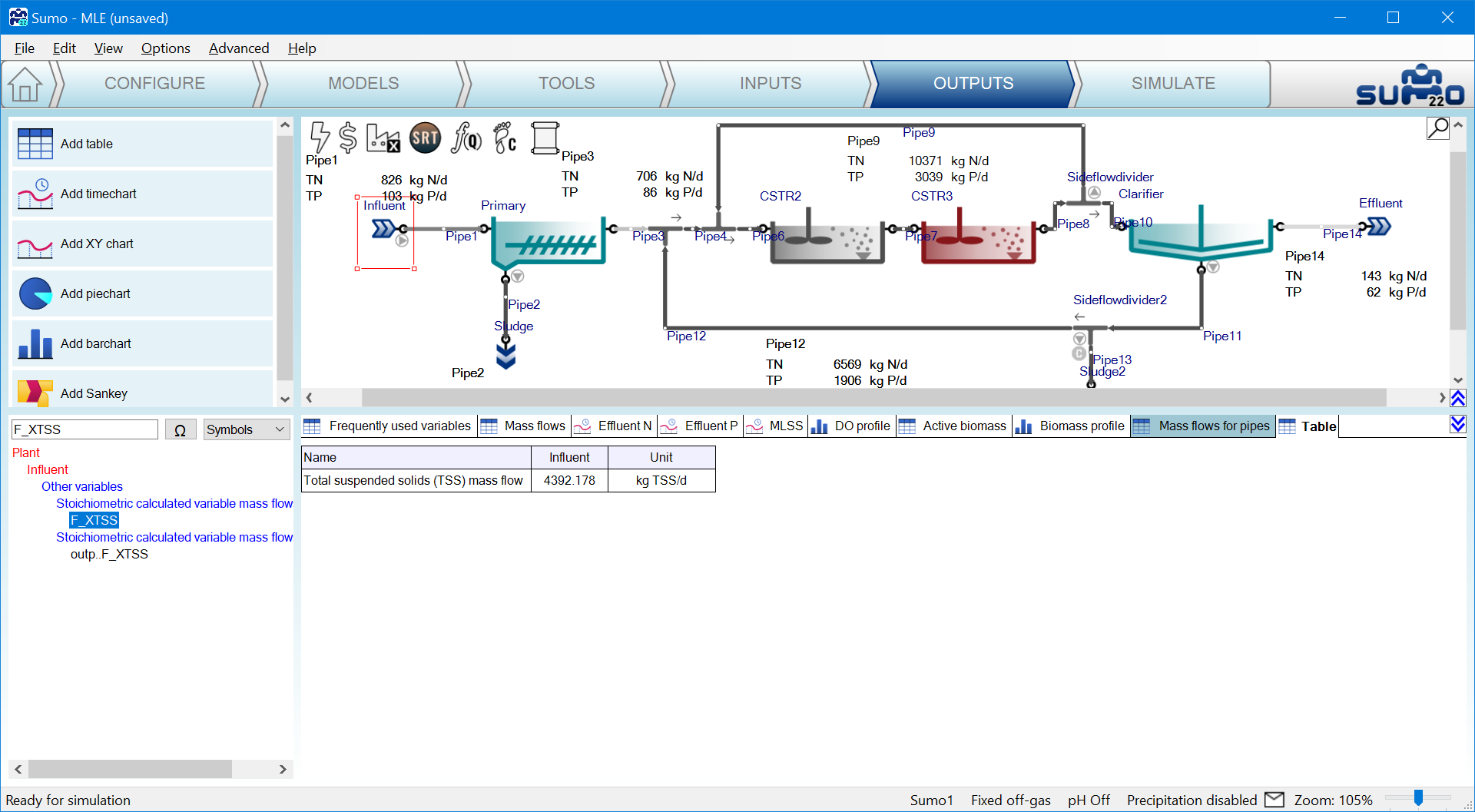
Task: Open the Symbols dropdown
Action: [x=246, y=429]
